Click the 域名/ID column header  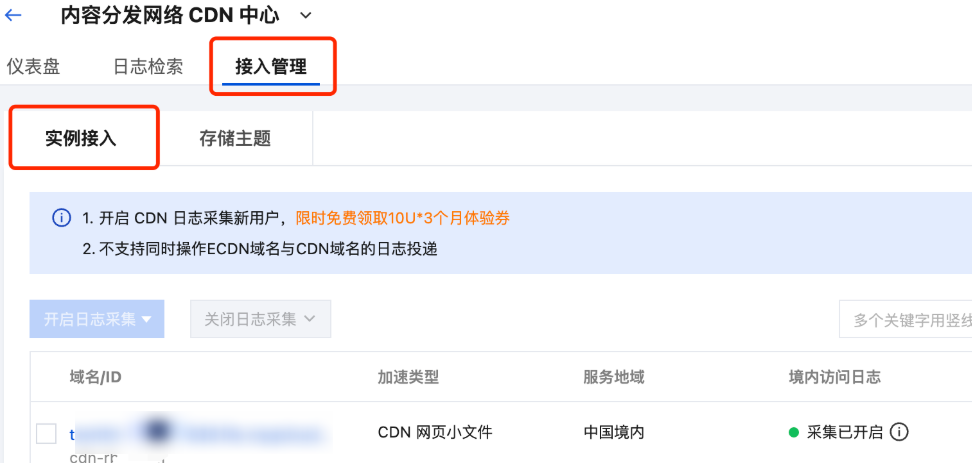click(x=95, y=377)
